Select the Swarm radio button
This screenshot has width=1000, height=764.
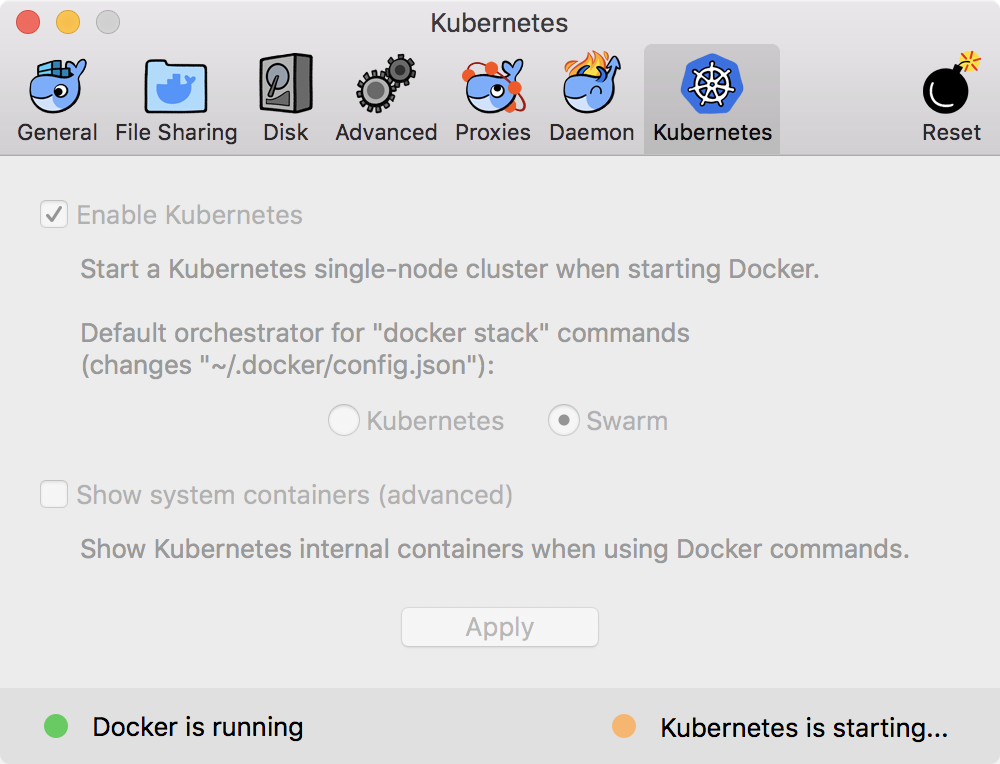point(563,420)
